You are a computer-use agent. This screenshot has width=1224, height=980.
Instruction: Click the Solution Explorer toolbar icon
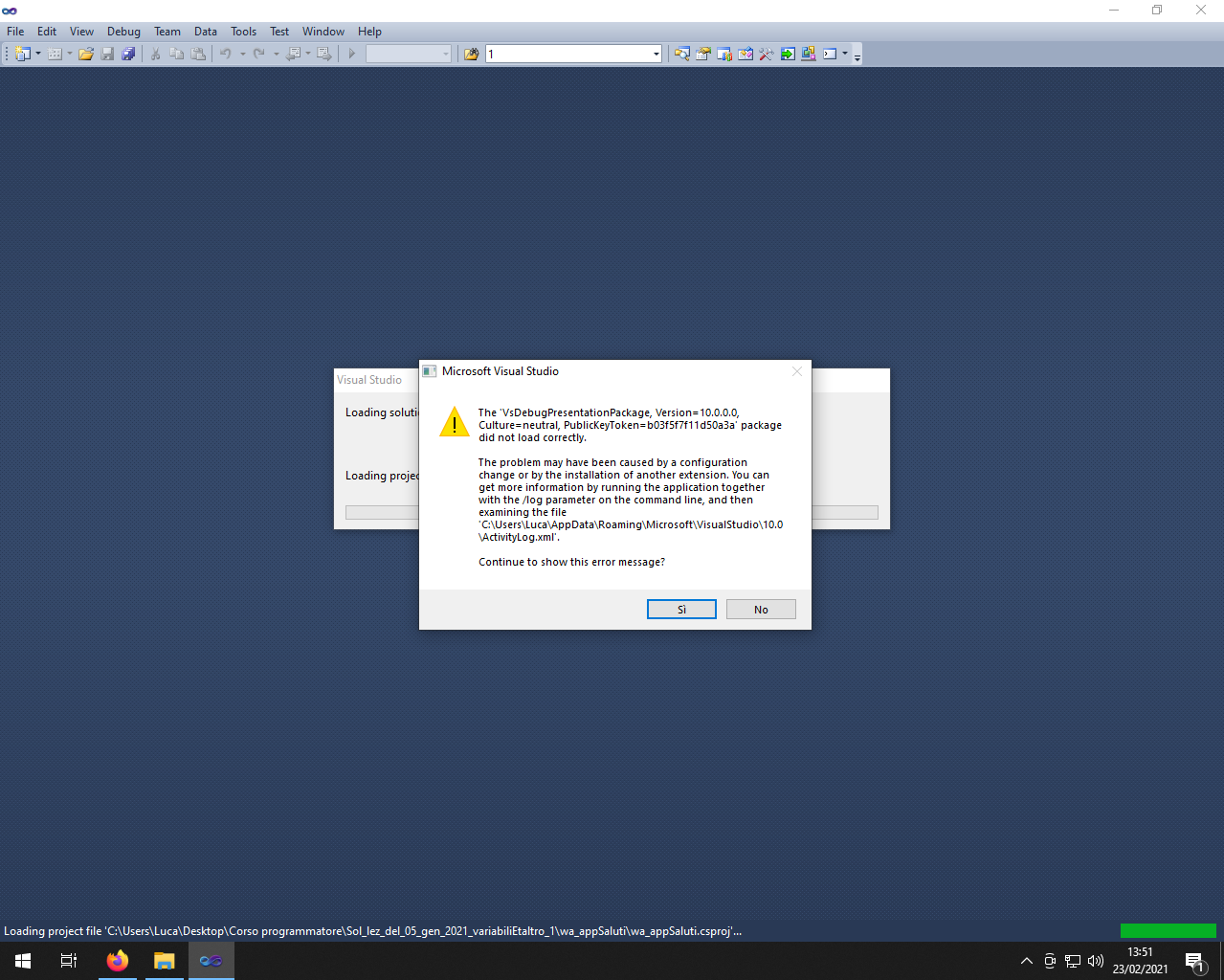pyautogui.click(x=681, y=54)
